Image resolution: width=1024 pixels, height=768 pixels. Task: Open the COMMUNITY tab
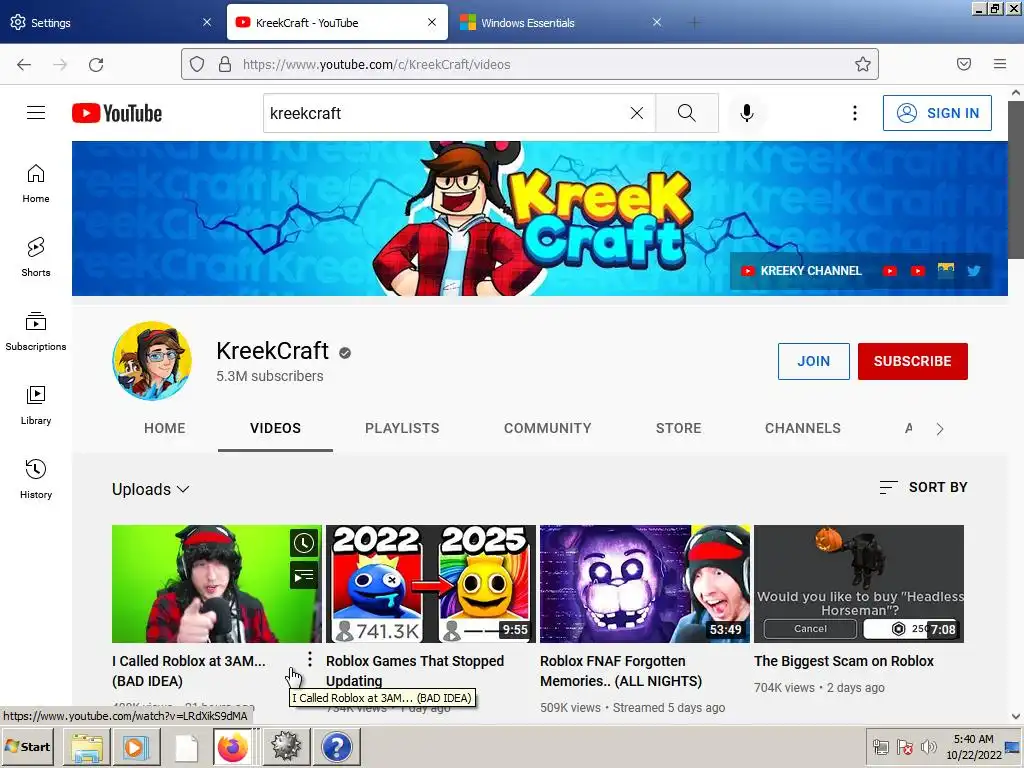pos(548,428)
